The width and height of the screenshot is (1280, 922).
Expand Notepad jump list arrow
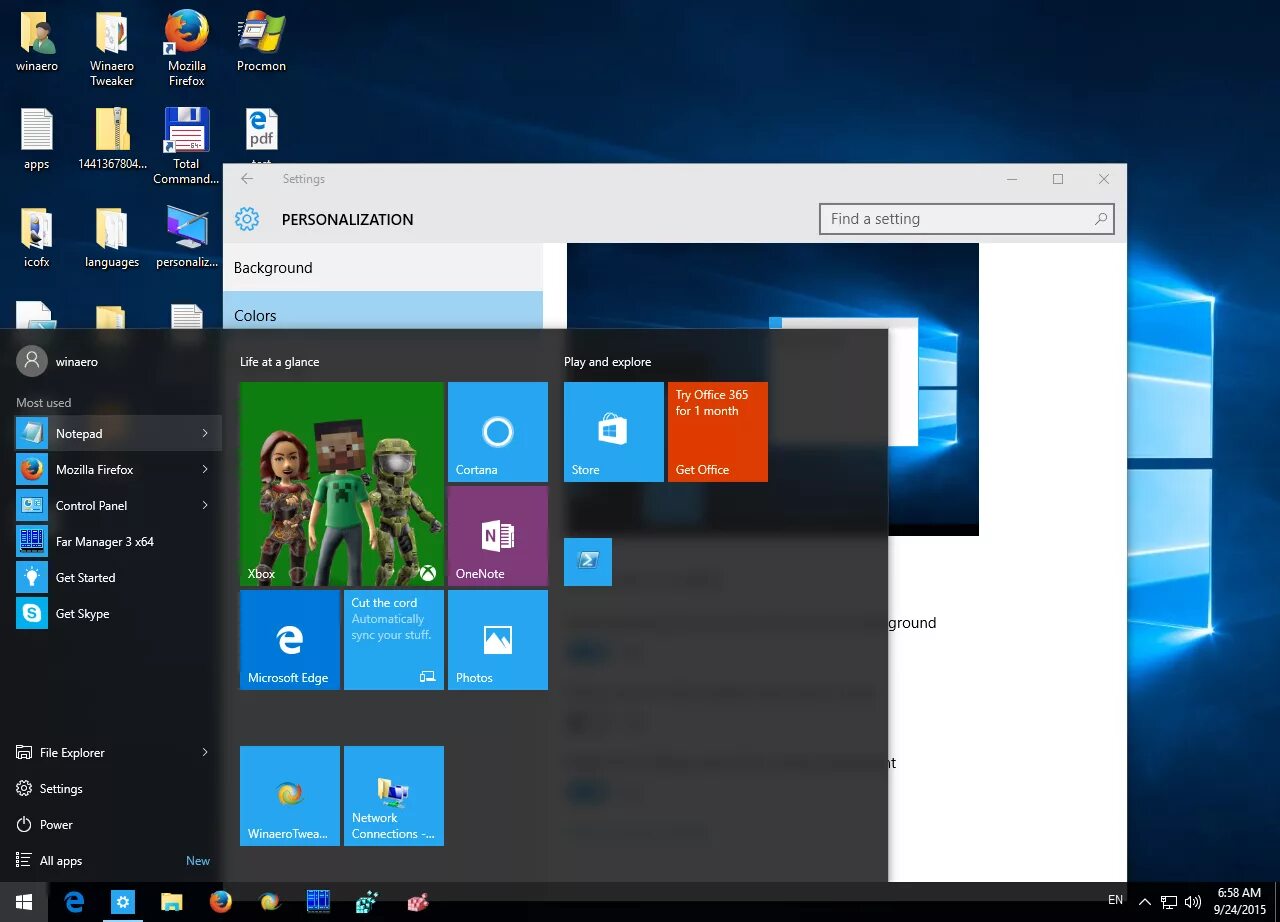click(x=205, y=433)
